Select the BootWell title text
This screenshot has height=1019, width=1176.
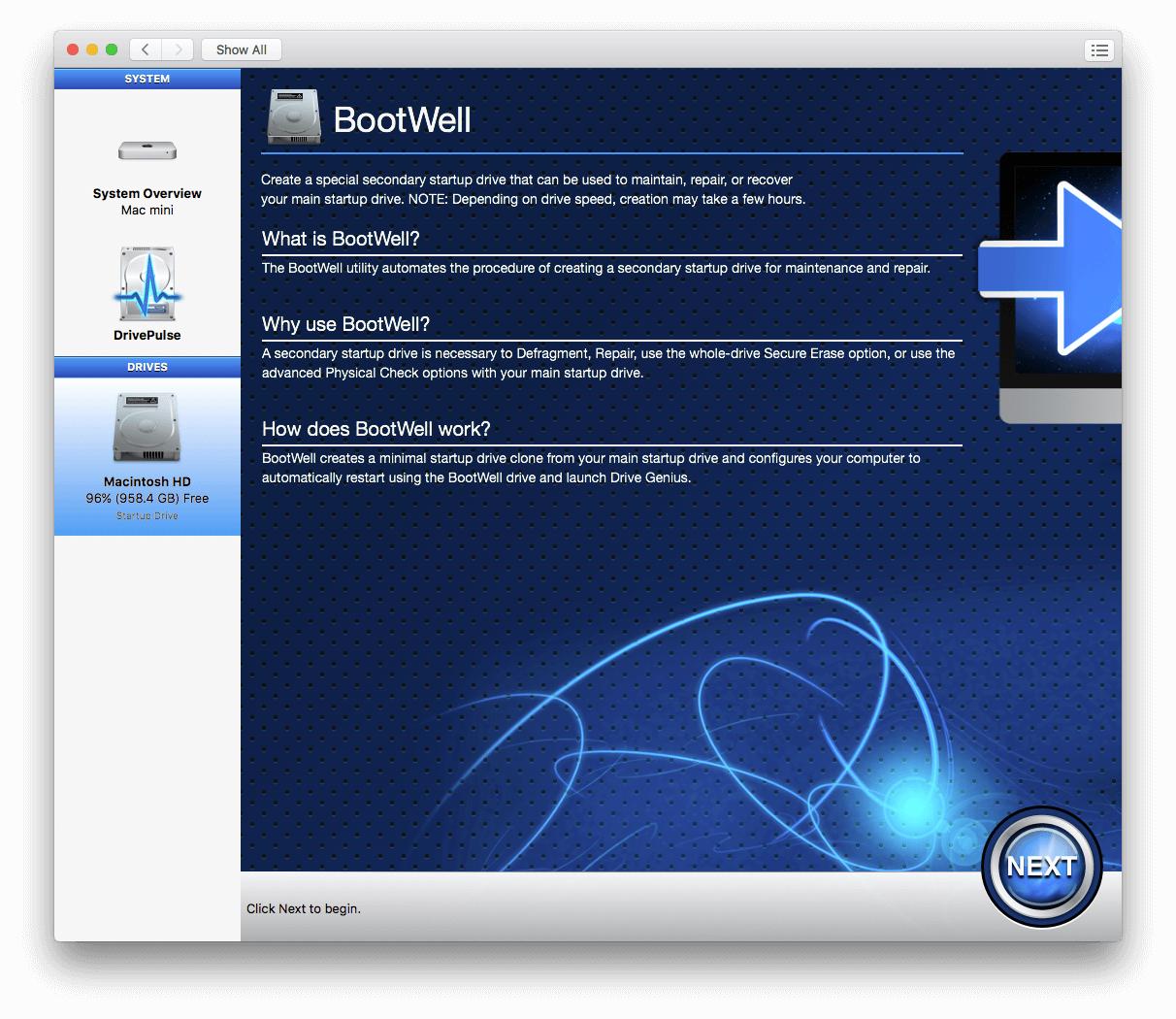pos(402,119)
